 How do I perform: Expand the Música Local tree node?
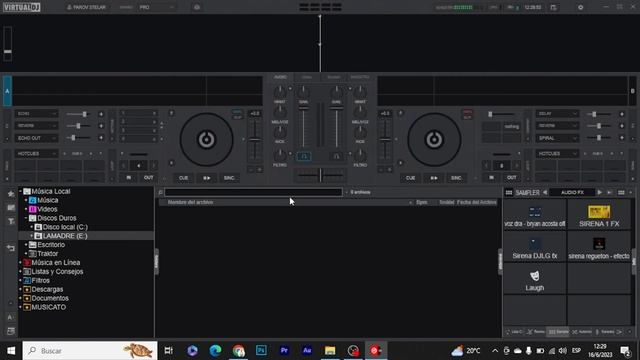coord(20,191)
